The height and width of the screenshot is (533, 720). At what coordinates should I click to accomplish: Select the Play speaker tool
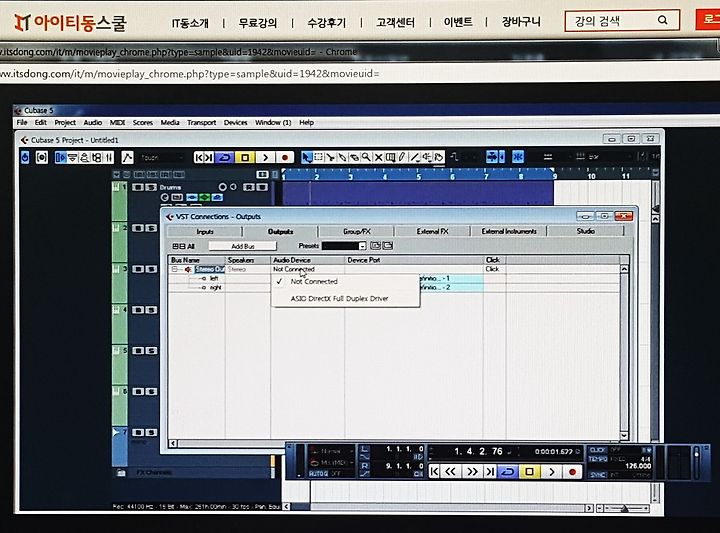(427, 157)
